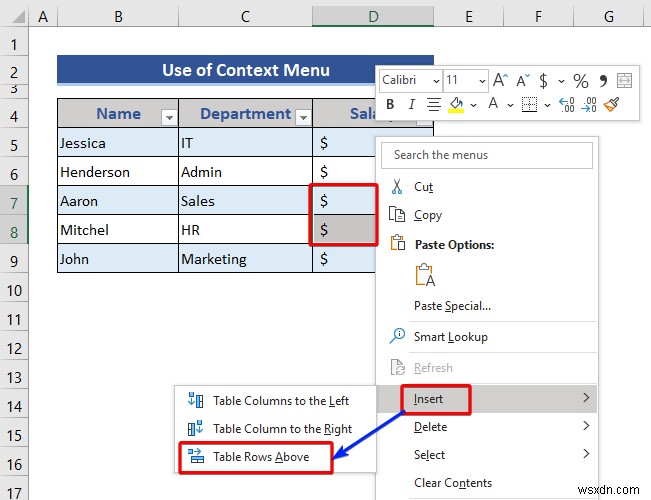Open font color dropdown arrow
This screenshot has width=651, height=500.
click(510, 105)
